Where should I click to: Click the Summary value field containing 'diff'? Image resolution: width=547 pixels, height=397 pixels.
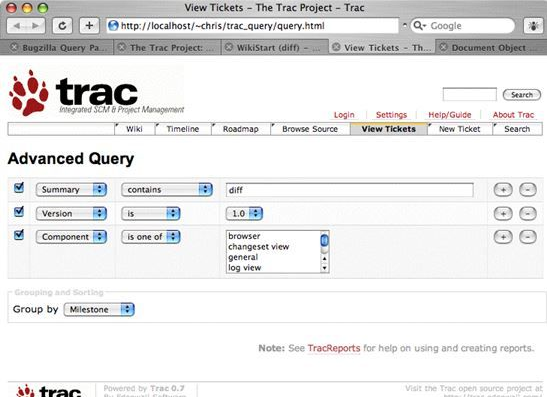coord(350,190)
